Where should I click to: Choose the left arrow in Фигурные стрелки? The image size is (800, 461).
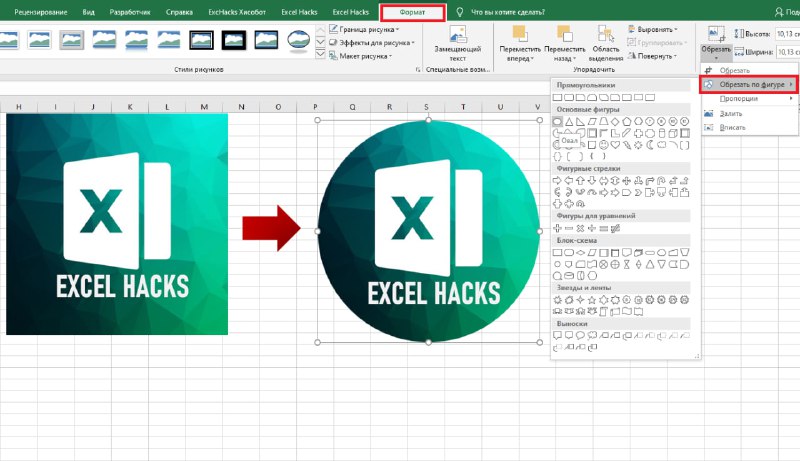pyautogui.click(x=568, y=181)
